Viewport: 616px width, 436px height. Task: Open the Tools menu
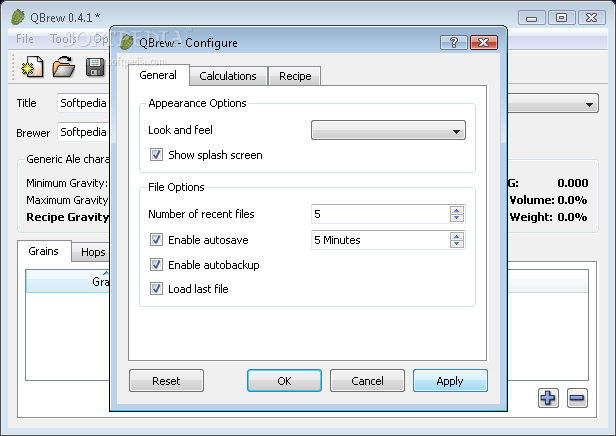point(63,39)
